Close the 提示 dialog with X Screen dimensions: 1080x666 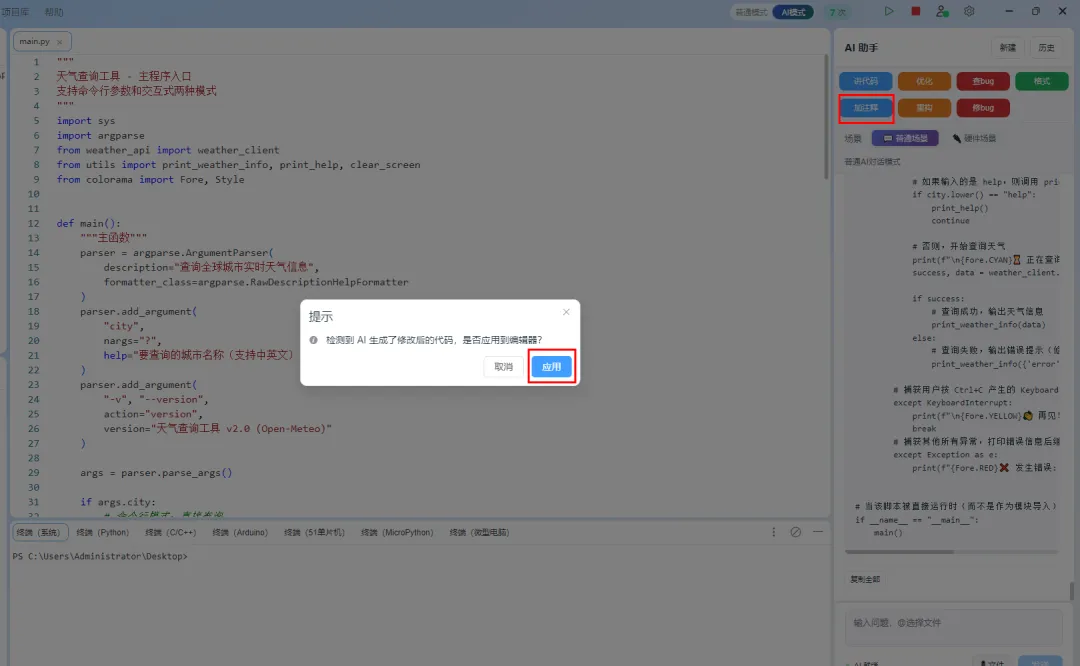(566, 312)
